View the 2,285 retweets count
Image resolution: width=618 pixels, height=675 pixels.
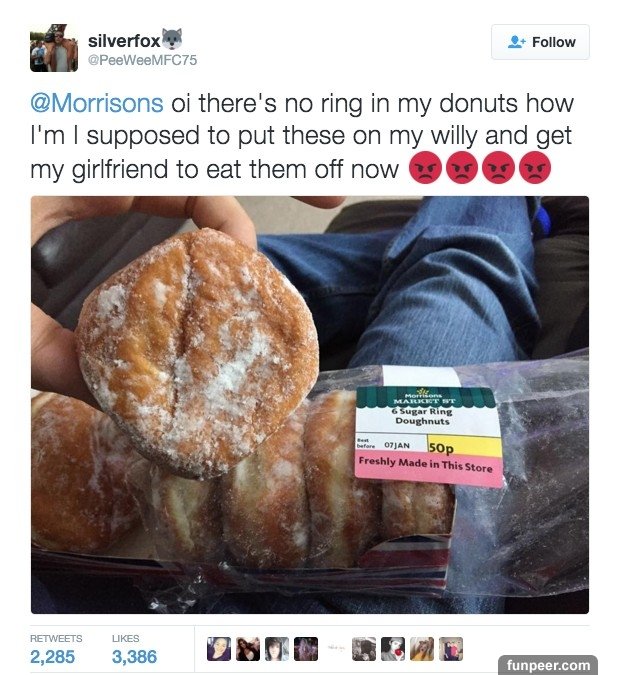[x=53, y=657]
